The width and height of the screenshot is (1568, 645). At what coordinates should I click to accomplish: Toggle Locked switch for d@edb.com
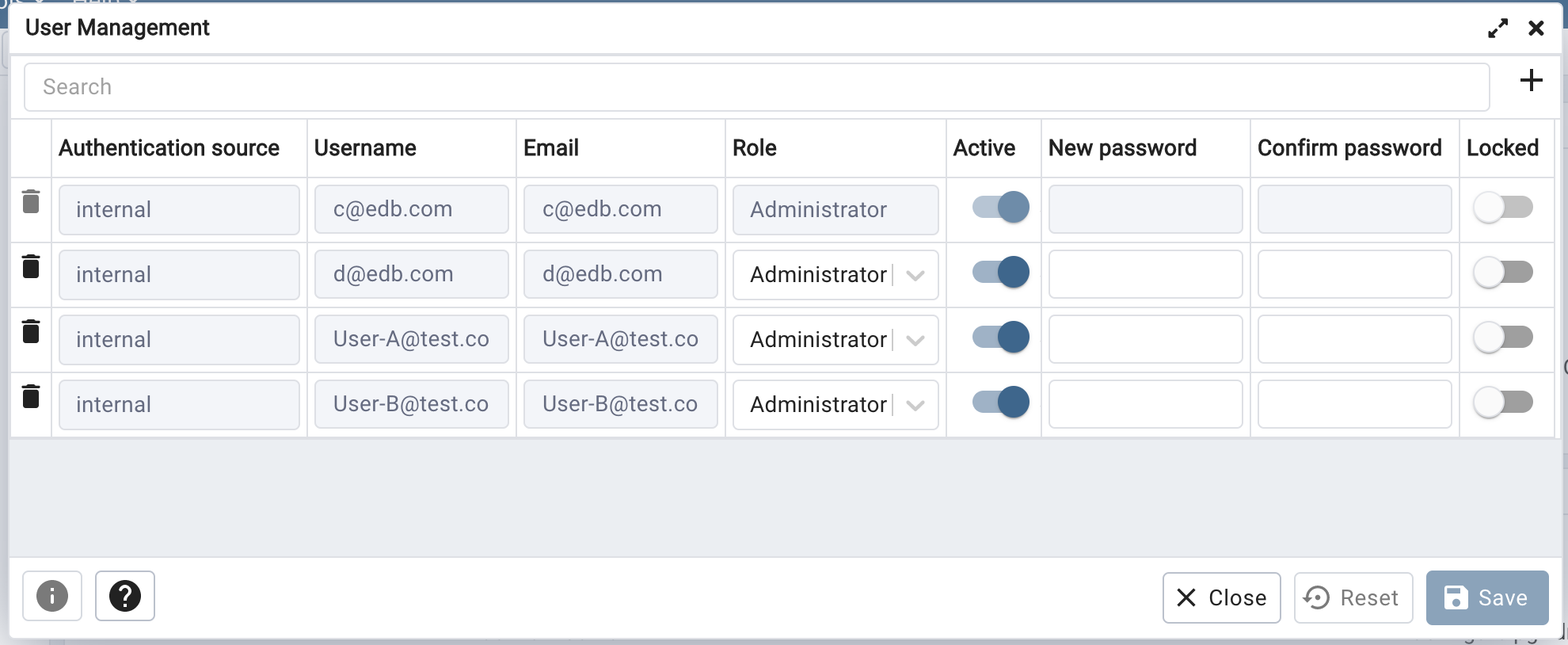pos(1502,273)
